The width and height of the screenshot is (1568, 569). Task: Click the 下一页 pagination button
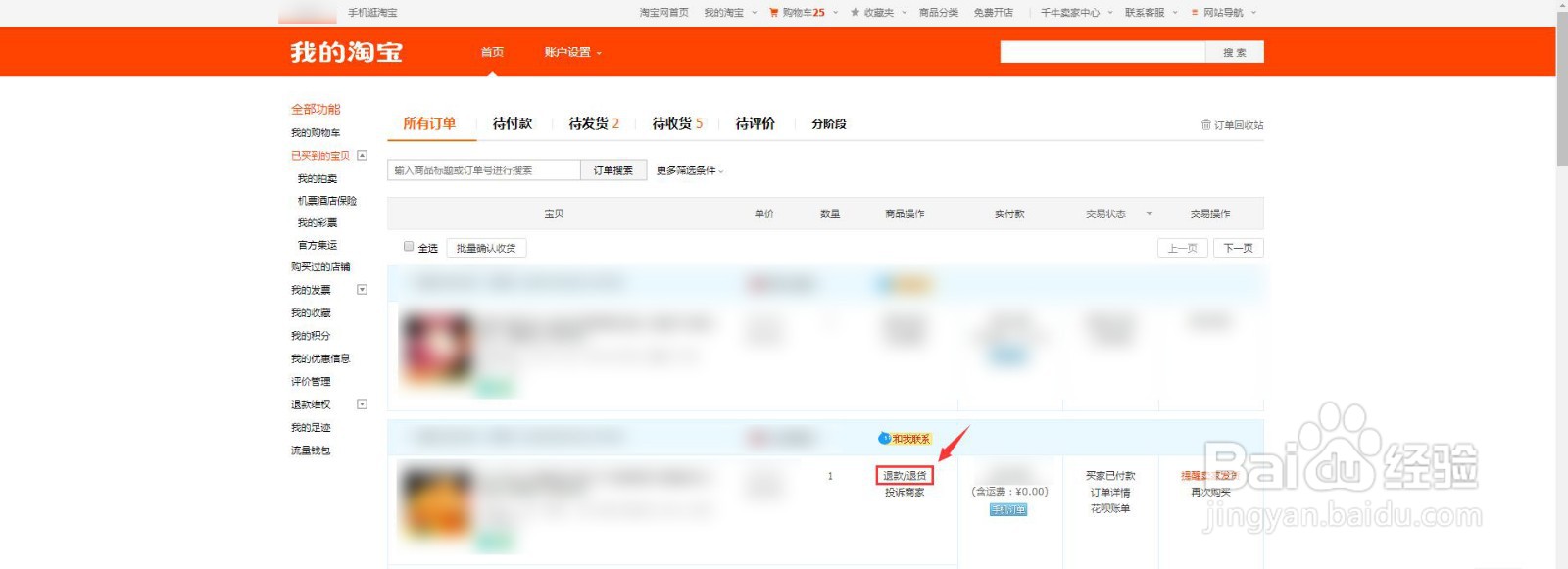click(x=1239, y=248)
